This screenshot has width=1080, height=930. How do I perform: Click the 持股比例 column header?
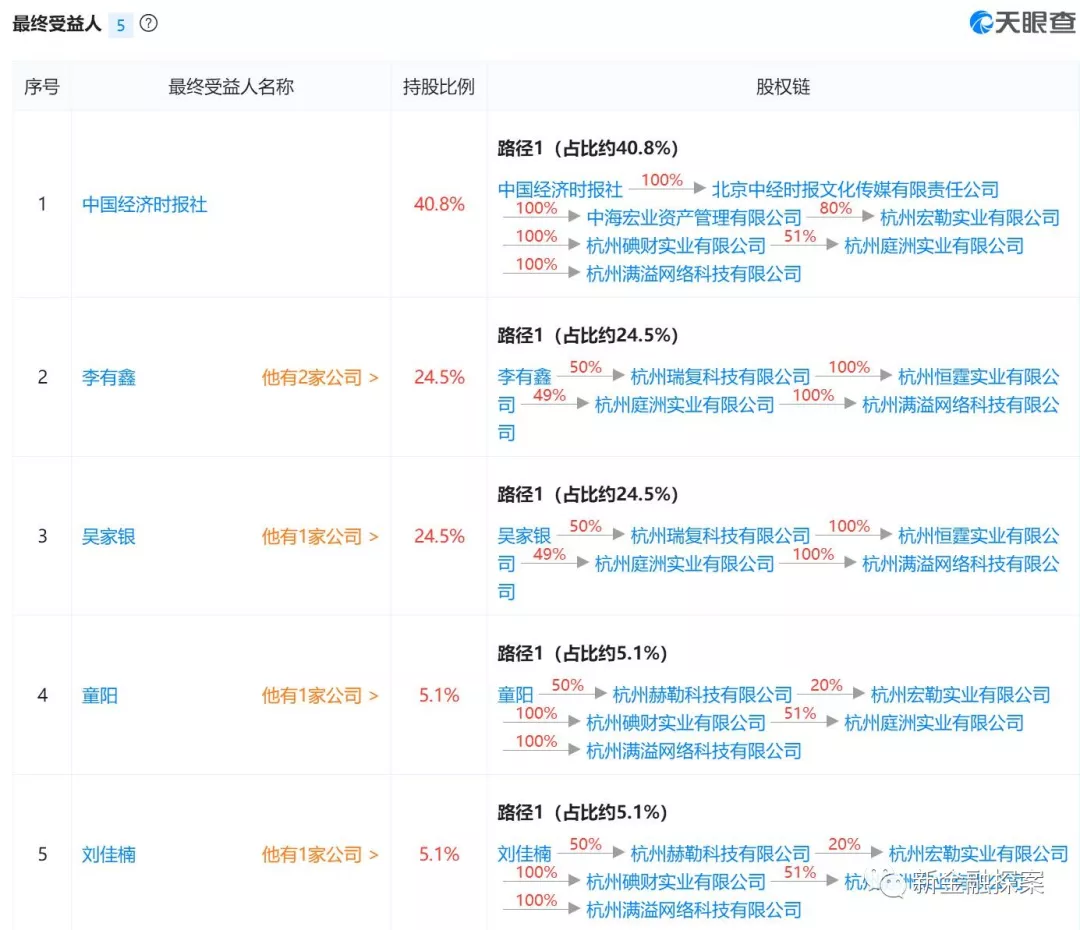tap(439, 87)
